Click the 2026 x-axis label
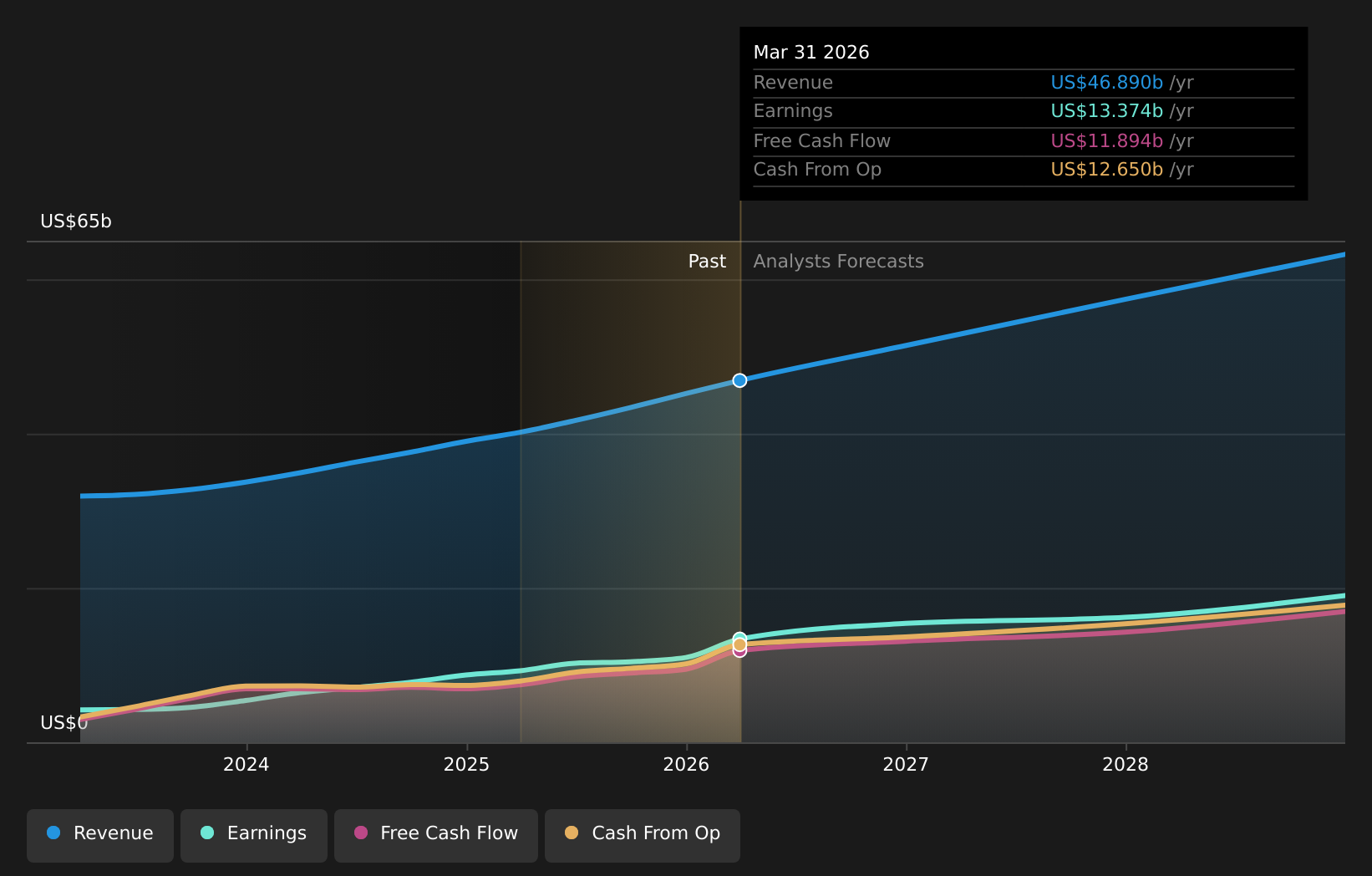Viewport: 1372px width, 876px height. 686,764
